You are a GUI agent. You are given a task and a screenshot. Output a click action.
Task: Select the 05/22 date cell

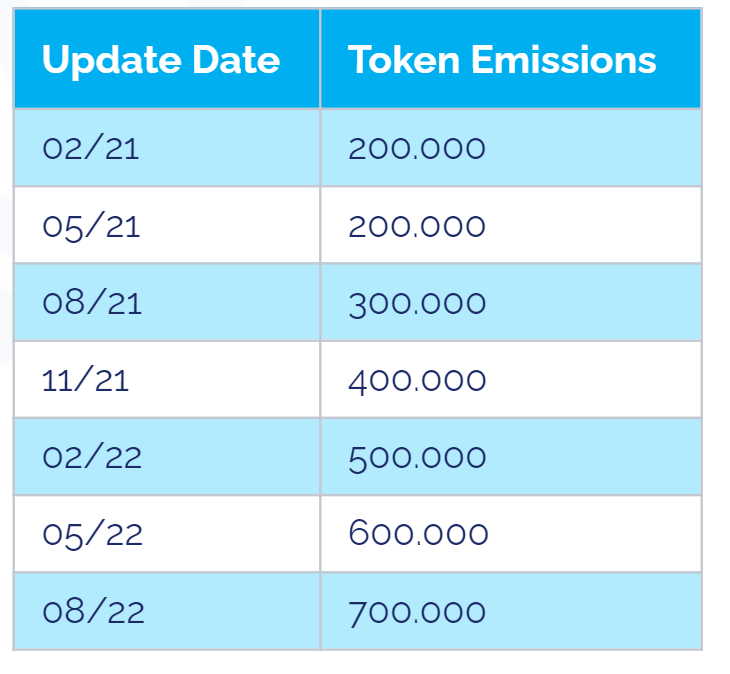point(167,534)
